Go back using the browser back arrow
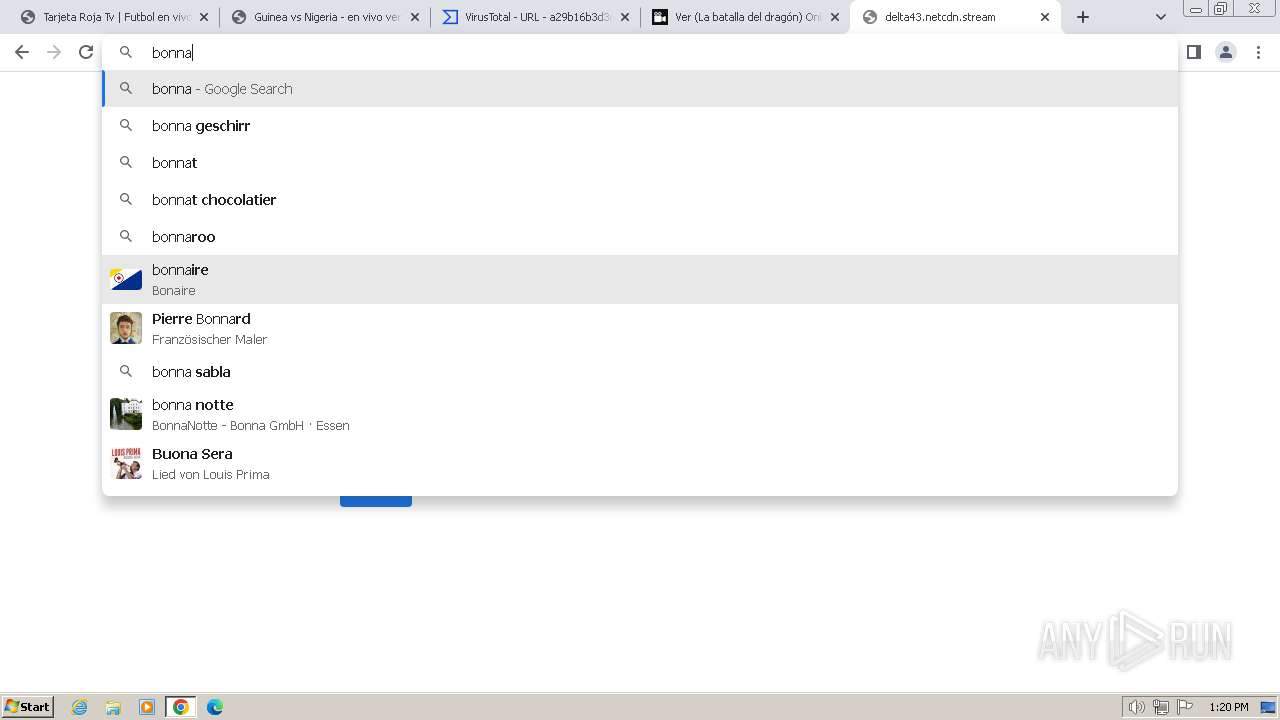The image size is (1280, 720). (x=22, y=52)
